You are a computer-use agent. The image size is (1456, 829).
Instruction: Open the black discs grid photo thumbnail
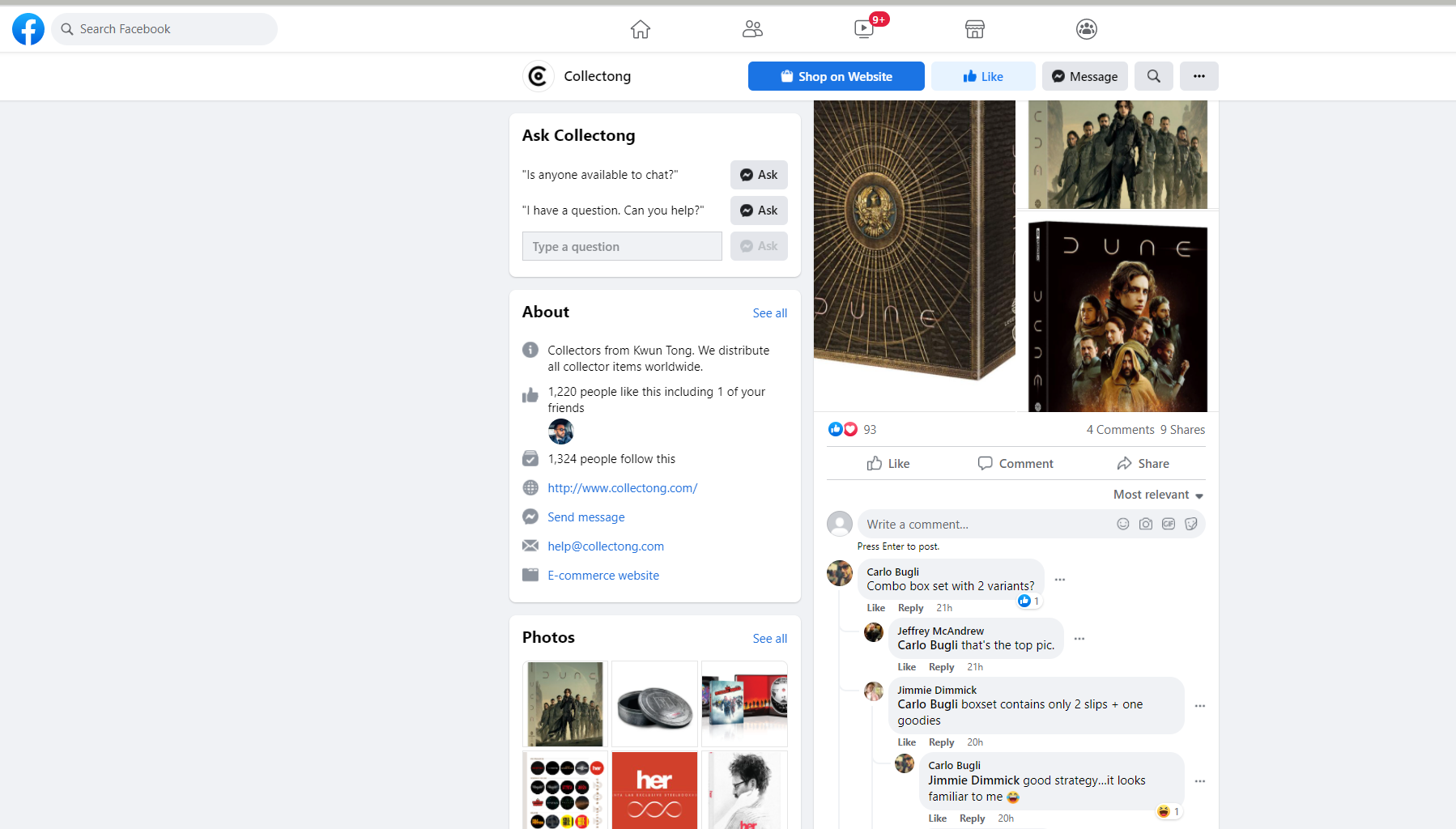(x=565, y=790)
